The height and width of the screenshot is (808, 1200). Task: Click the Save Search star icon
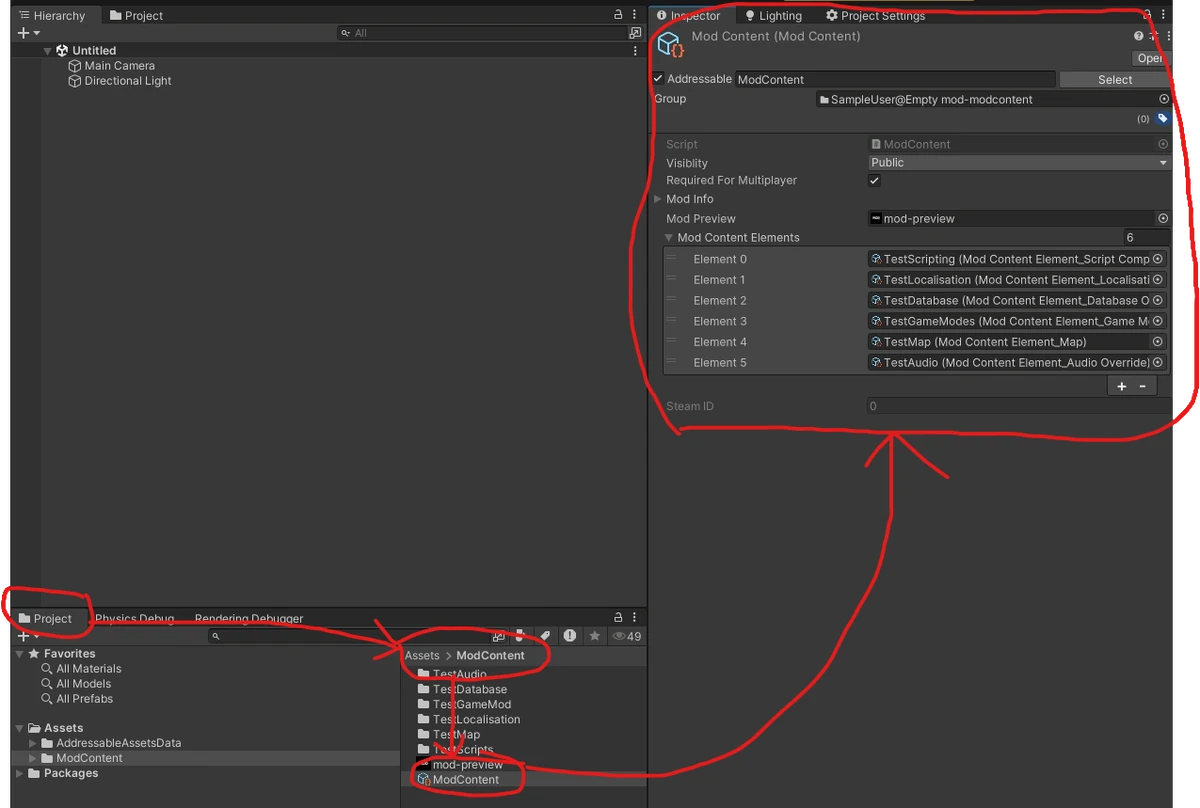click(x=596, y=636)
